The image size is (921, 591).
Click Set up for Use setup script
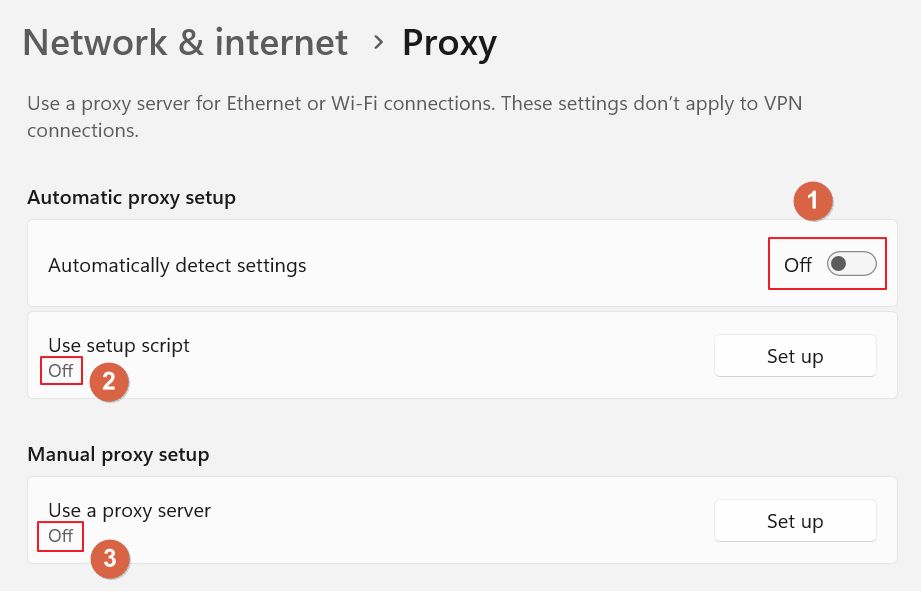click(x=795, y=356)
